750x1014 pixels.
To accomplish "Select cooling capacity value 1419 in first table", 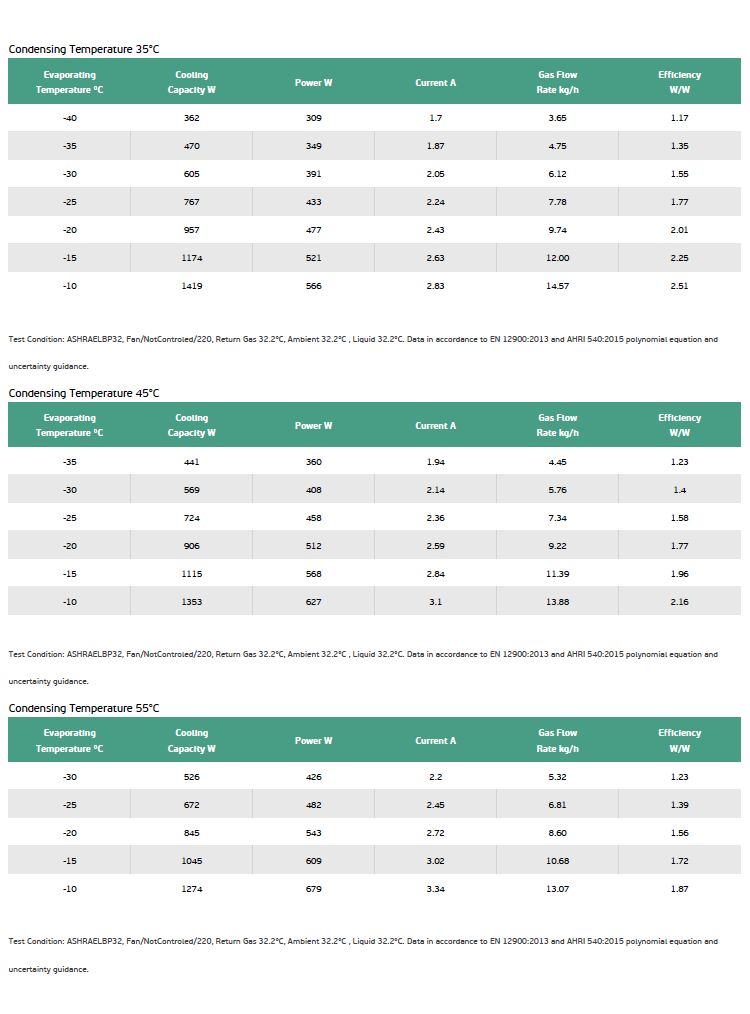I will point(191,286).
